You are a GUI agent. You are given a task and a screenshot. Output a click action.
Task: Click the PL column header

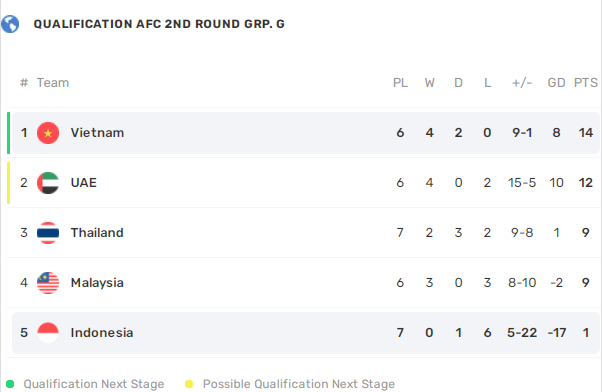click(400, 83)
